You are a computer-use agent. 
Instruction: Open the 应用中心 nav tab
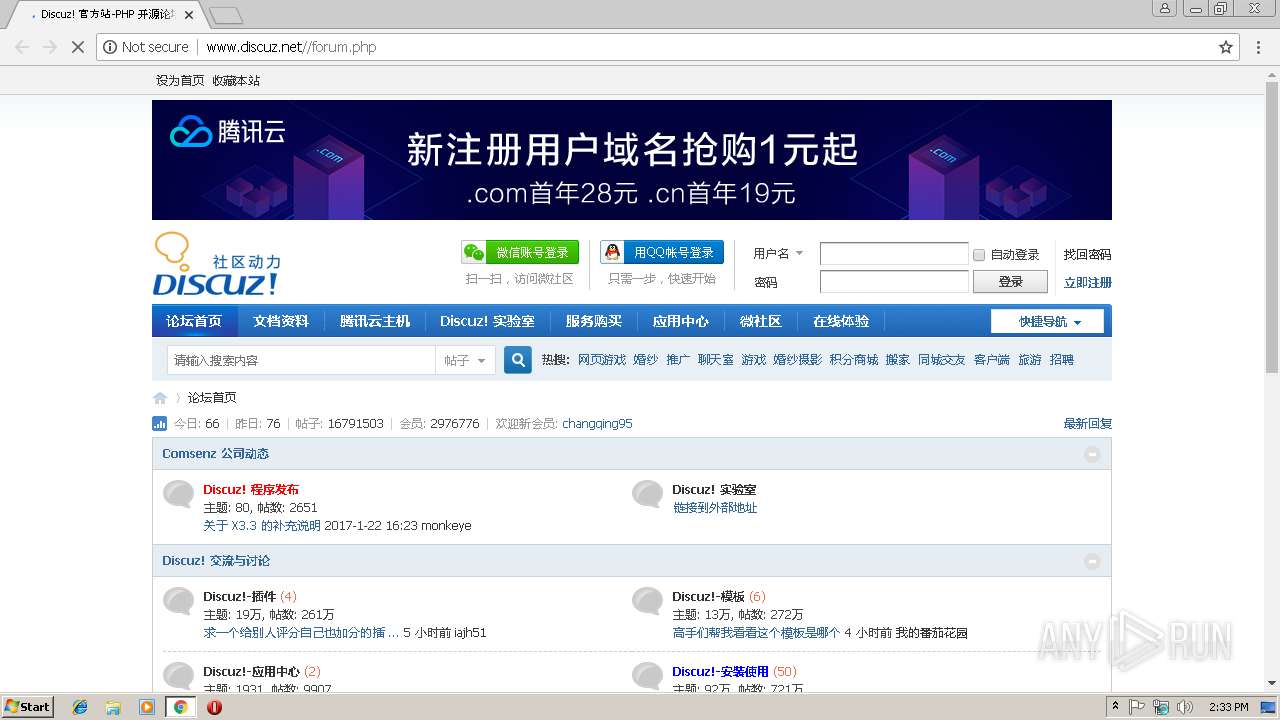click(681, 321)
